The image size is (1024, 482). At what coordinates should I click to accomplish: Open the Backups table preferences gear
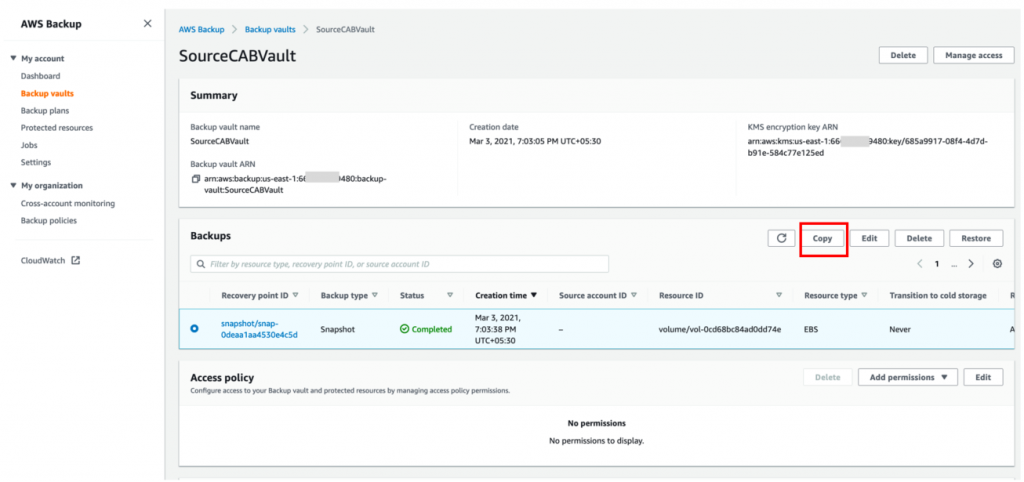(997, 264)
